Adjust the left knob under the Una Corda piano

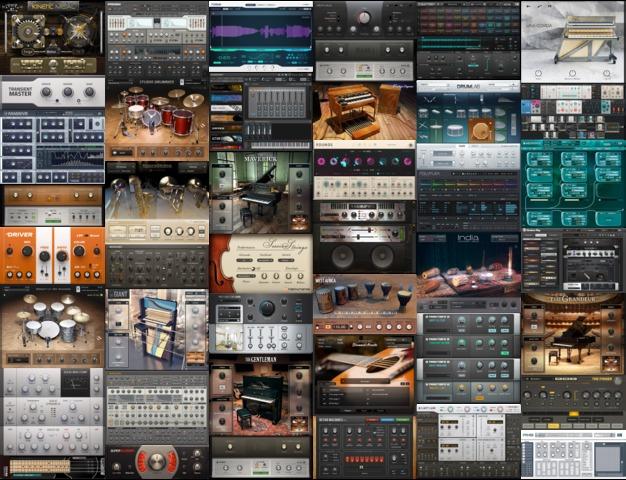click(538, 73)
